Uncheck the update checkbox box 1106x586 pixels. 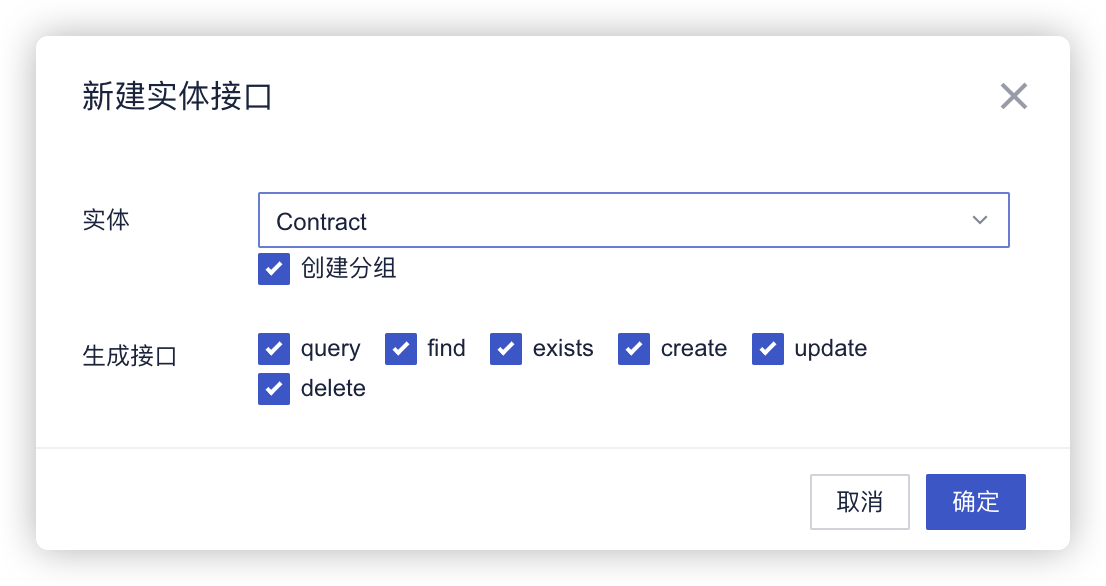tap(768, 349)
